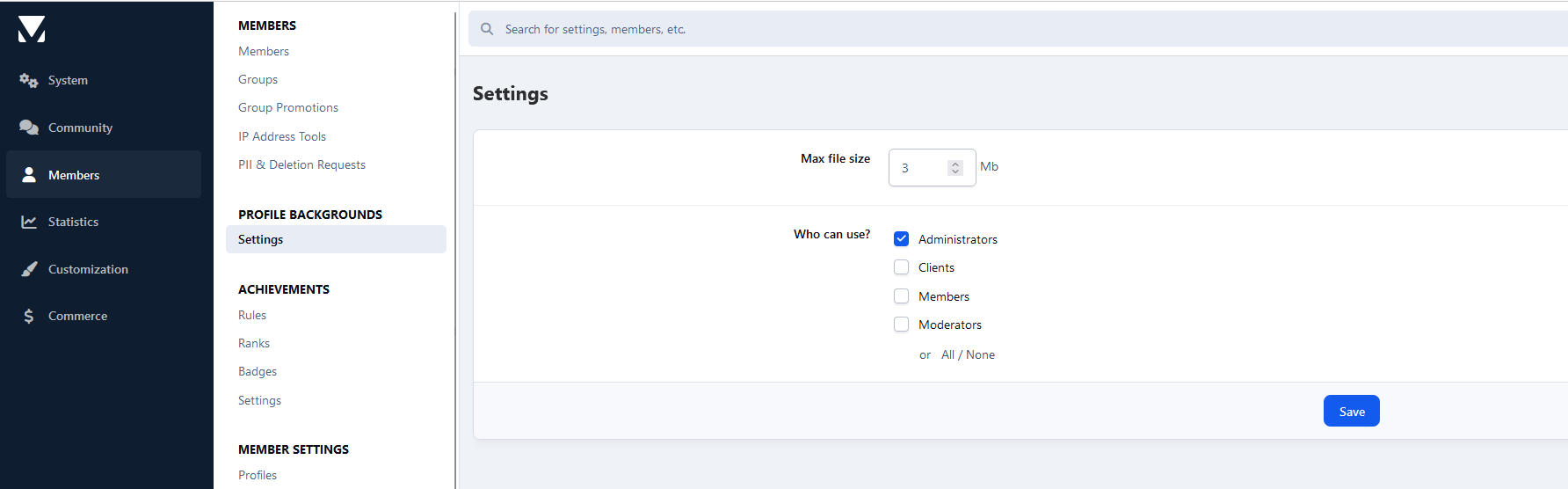Click the System gears icon
This screenshot has width=1568, height=489.
tap(29, 80)
